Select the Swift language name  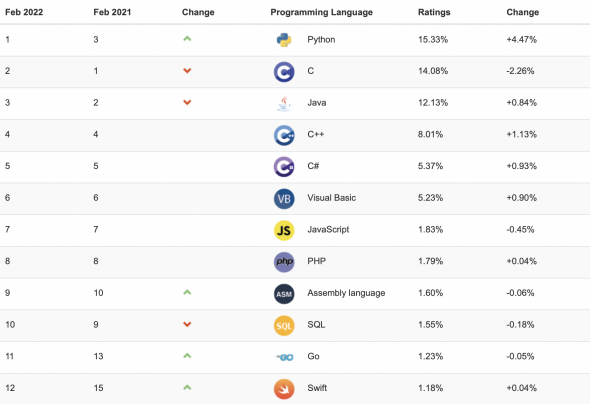(317, 388)
